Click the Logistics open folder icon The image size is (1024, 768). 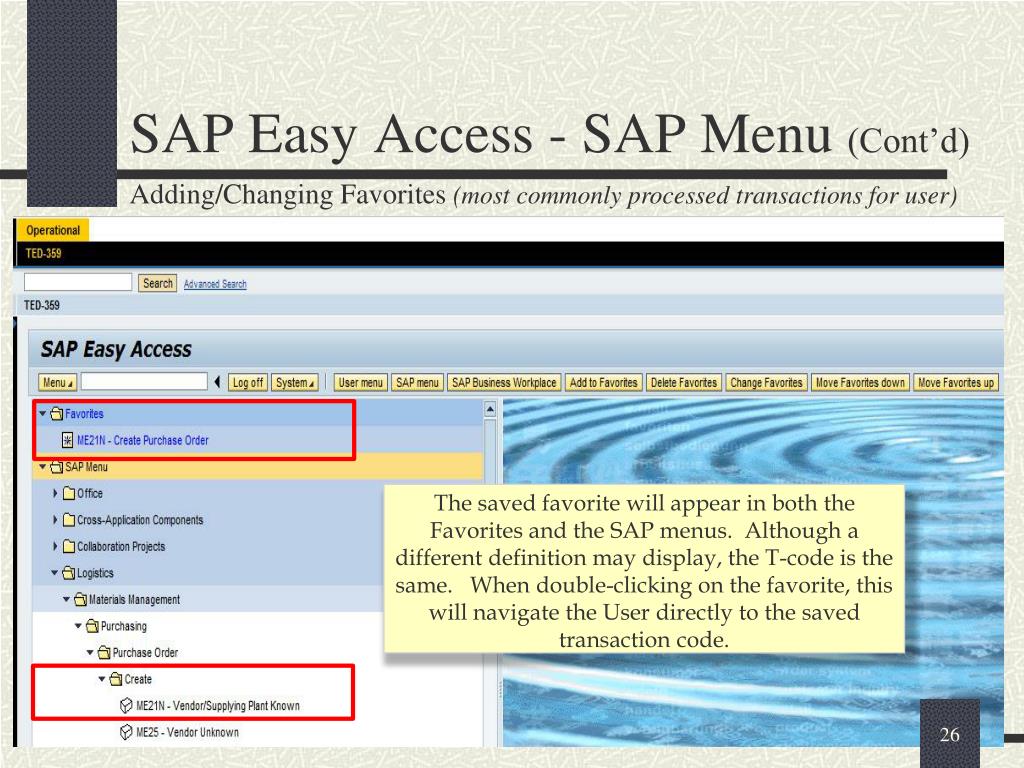(x=69, y=573)
